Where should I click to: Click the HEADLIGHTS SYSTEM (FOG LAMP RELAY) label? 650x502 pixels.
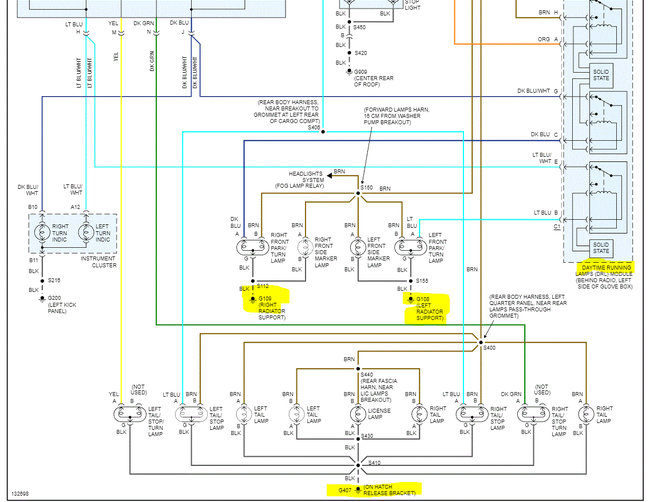(300, 179)
